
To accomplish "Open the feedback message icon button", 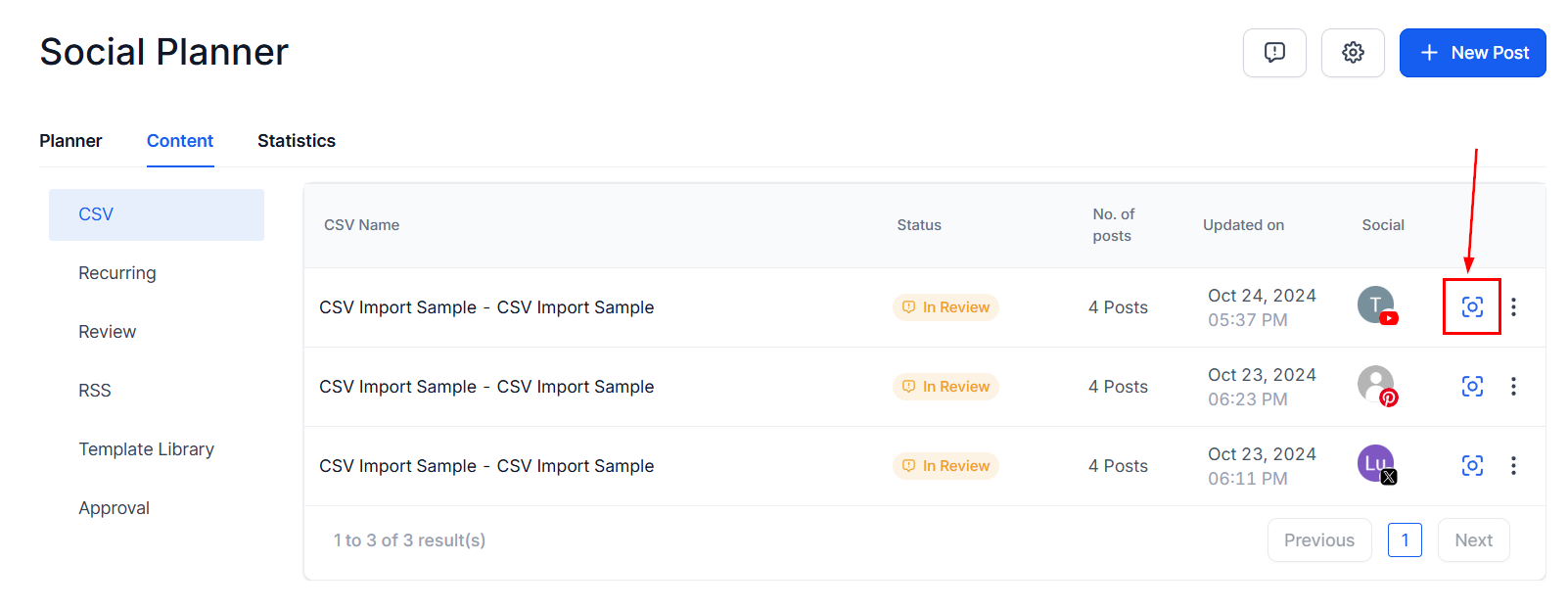I will (1274, 53).
